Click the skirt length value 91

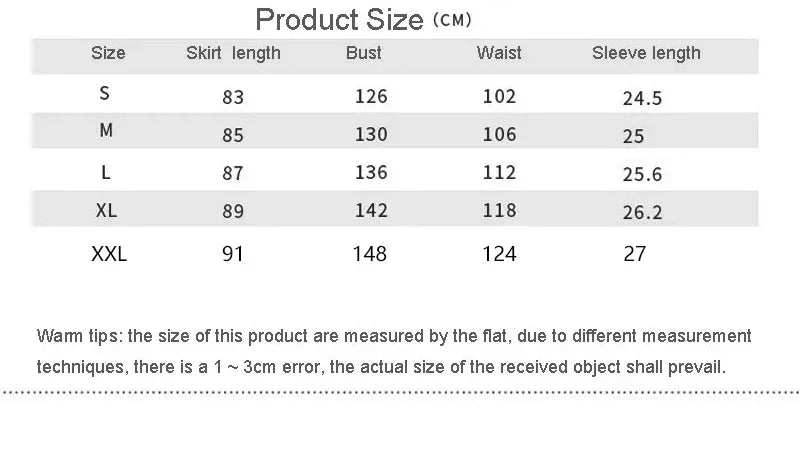(233, 254)
